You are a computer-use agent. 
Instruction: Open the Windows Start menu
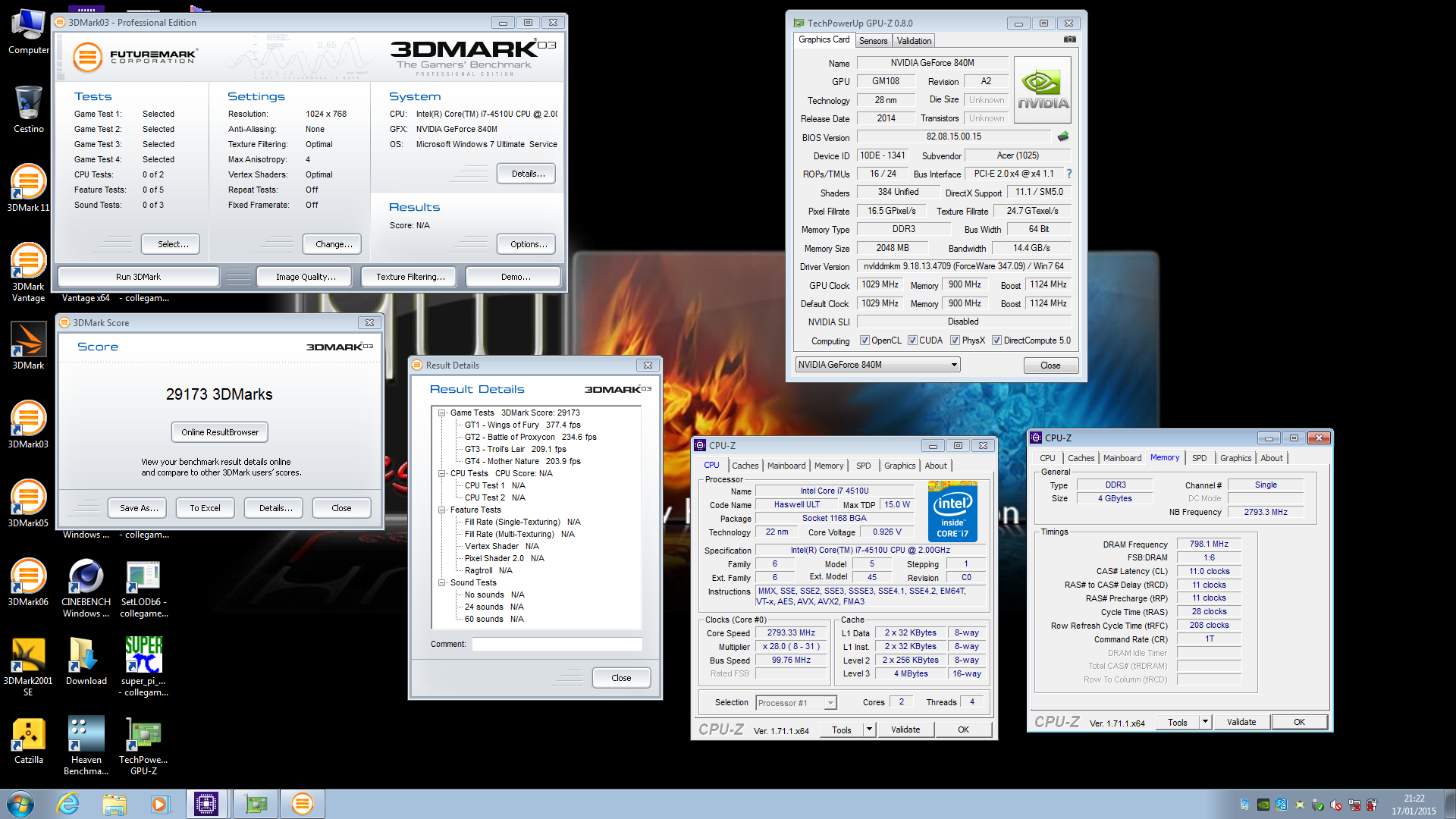point(20,804)
